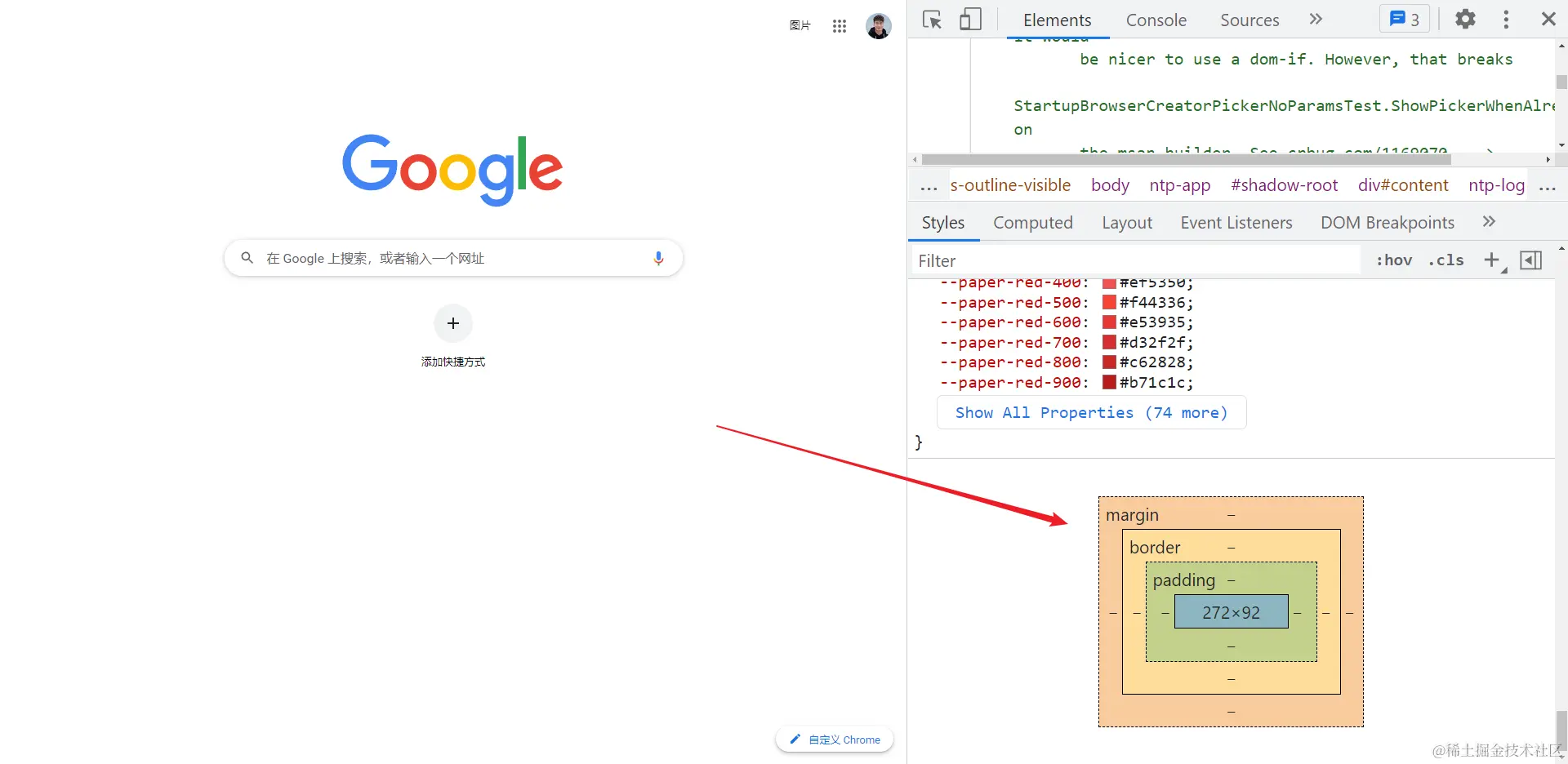The image size is (1568, 764).
Task: Focus the Google search box
Action: coord(453,258)
